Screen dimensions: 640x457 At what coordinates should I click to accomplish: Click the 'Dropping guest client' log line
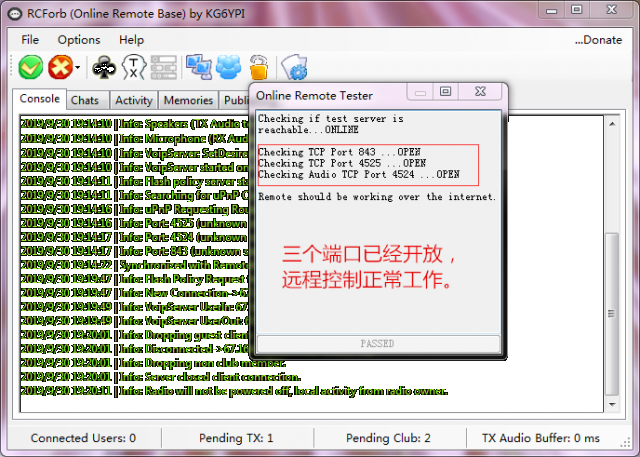[134, 335]
